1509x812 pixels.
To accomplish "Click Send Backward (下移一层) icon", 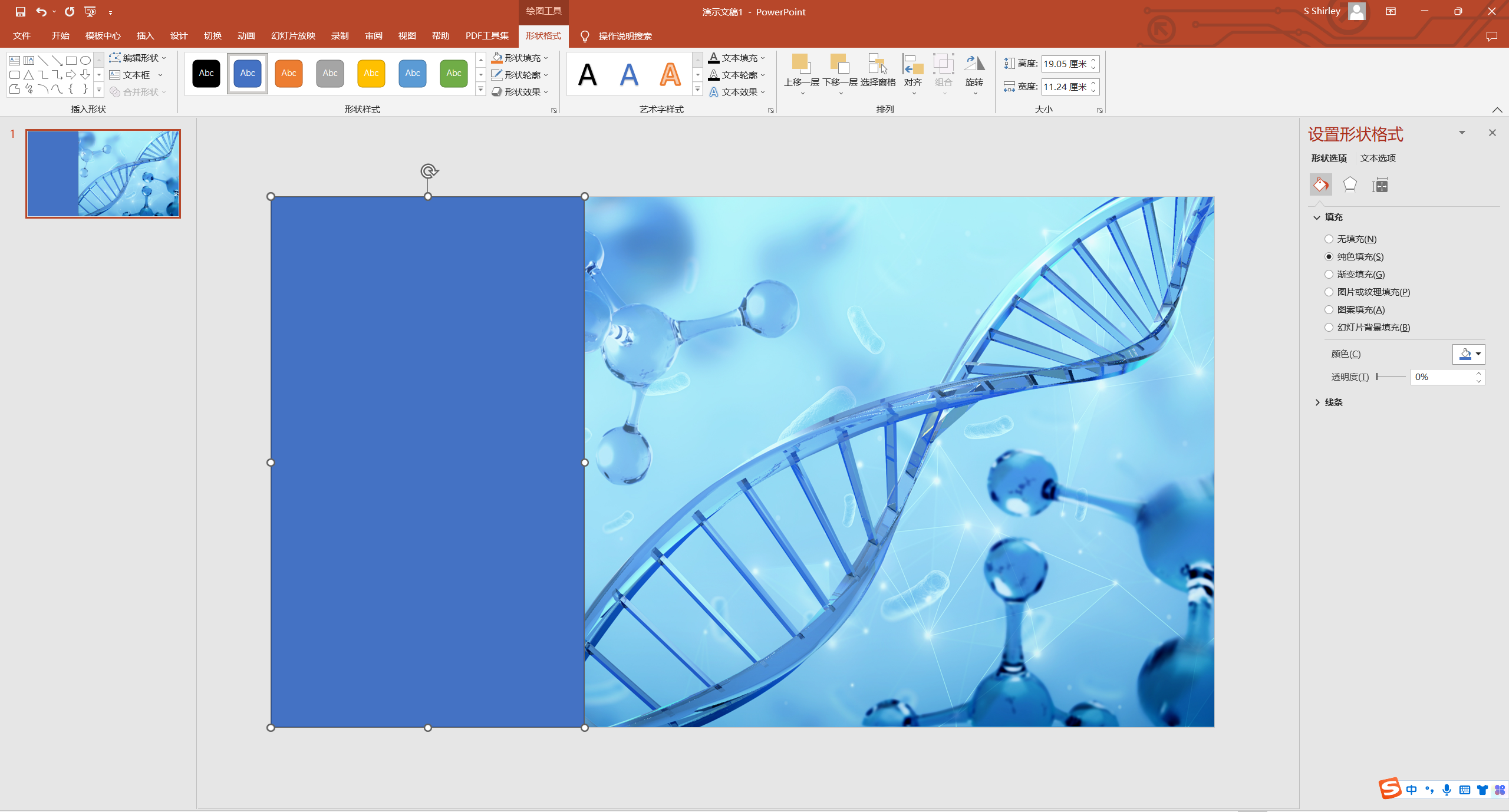I will coord(839,64).
